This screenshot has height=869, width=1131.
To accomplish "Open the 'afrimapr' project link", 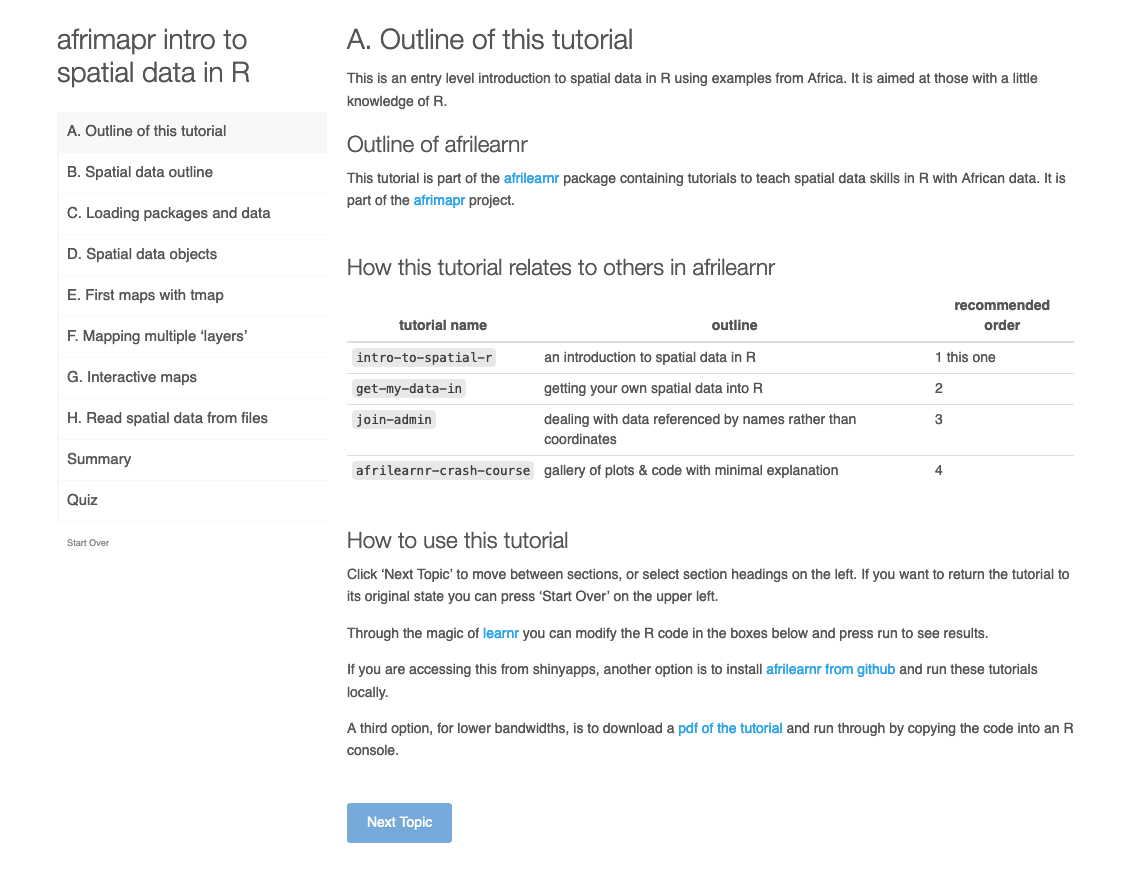I will [x=439, y=200].
